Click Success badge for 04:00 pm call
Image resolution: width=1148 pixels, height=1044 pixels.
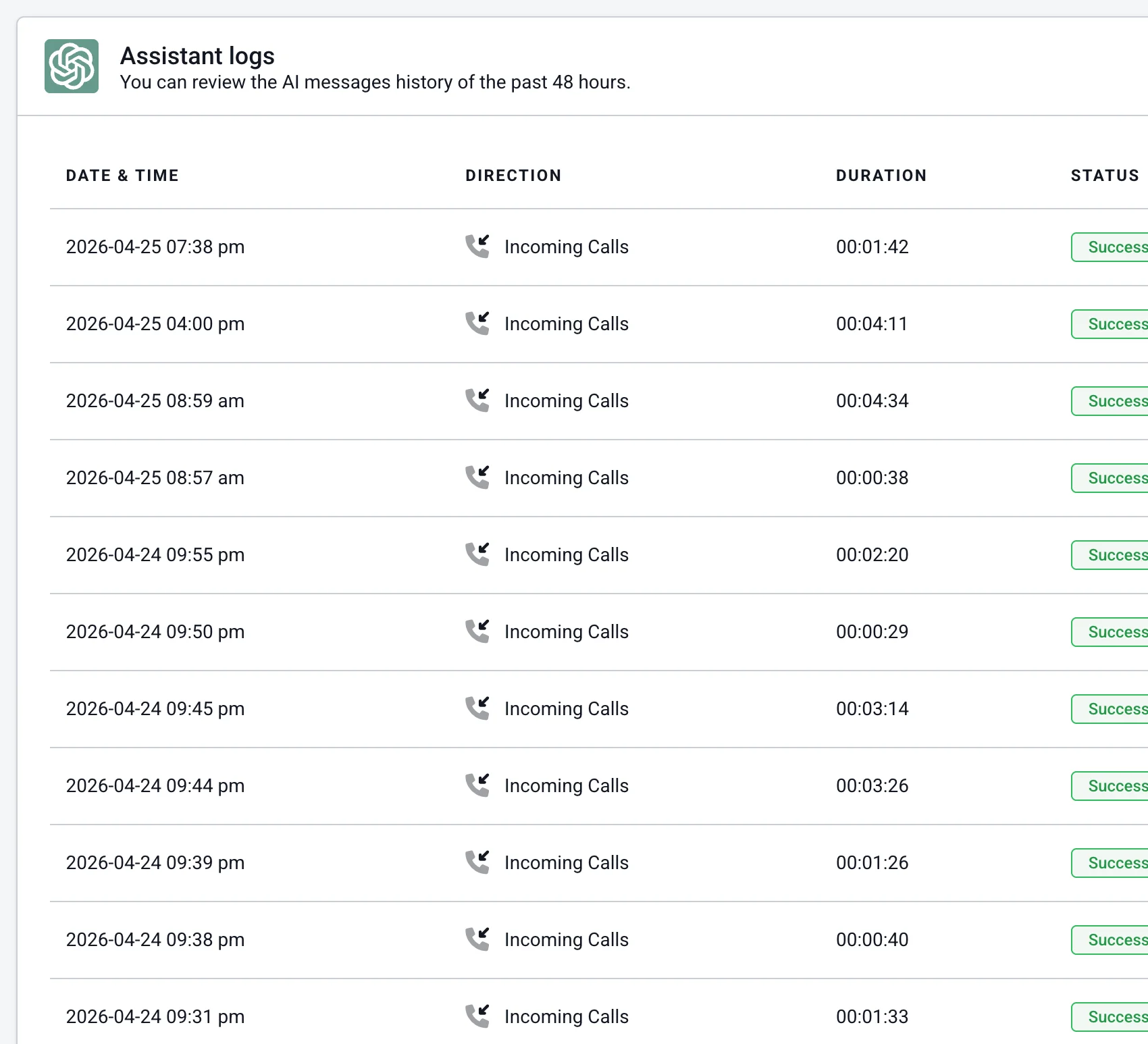(x=1110, y=324)
